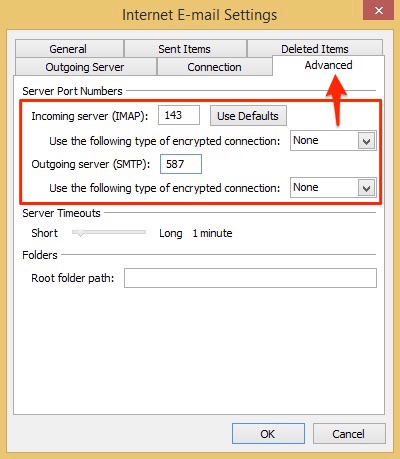Click the Server Timeouts slider thumb
This screenshot has width=400, height=459.
pyautogui.click(x=80, y=233)
